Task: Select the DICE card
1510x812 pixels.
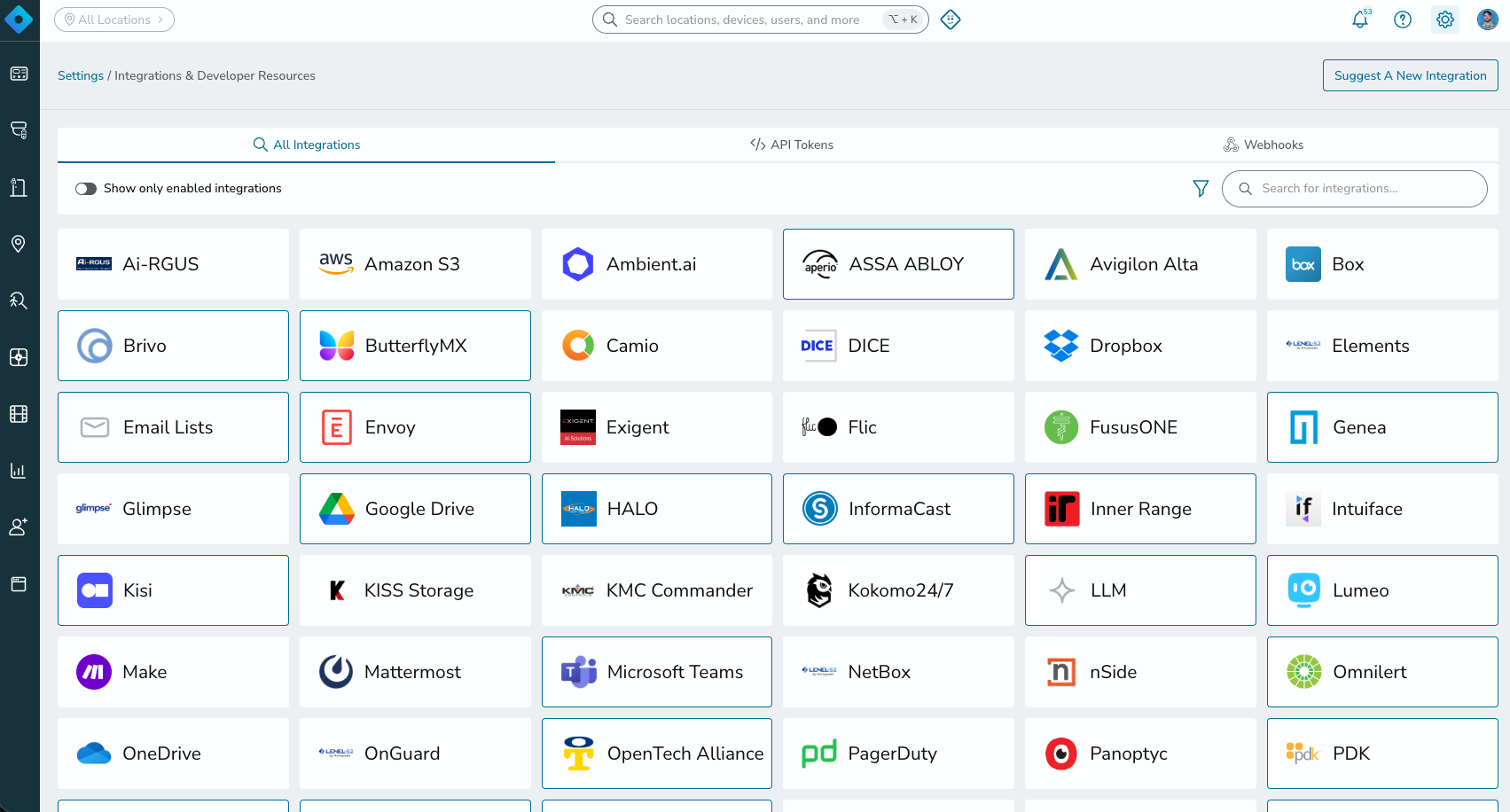Action: pos(898,346)
